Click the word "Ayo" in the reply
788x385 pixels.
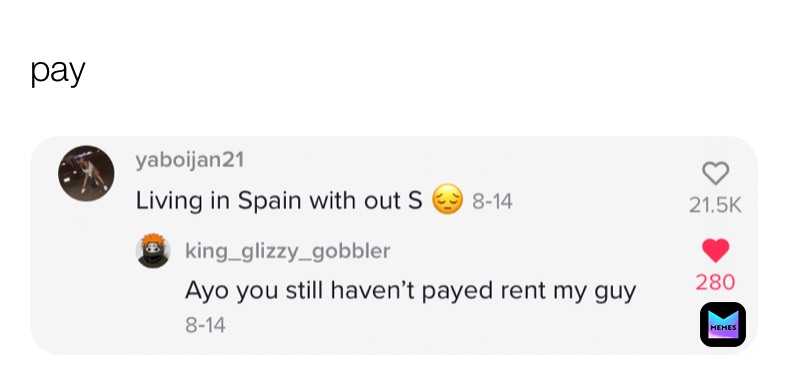click(208, 292)
